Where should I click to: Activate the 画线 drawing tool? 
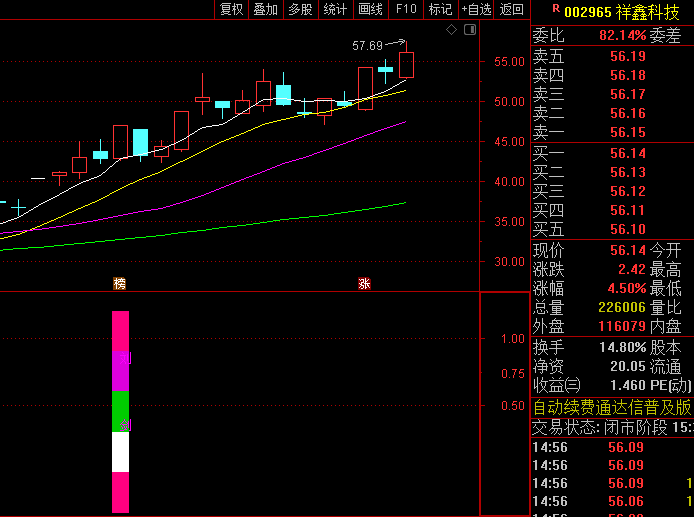click(x=370, y=9)
